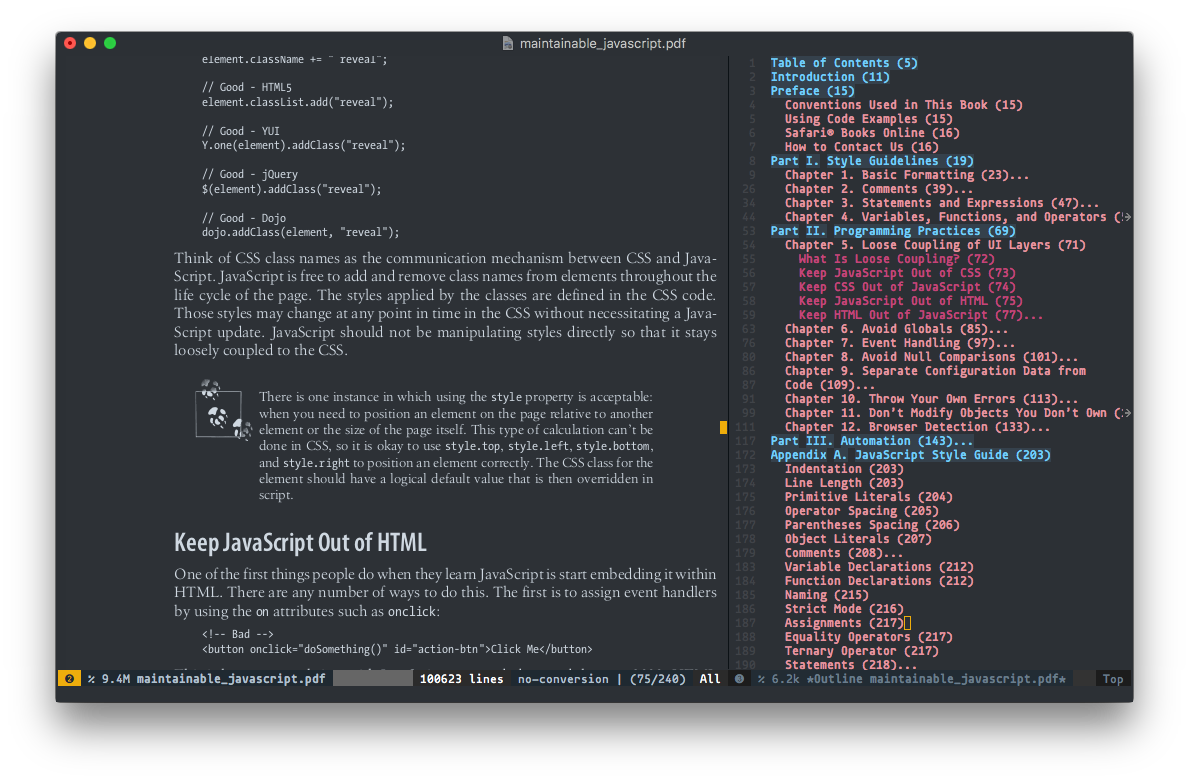This screenshot has width=1189, height=782.
Task: Click the *Outline maintainable_javascript.pdf* buffer name
Action: coord(936,679)
